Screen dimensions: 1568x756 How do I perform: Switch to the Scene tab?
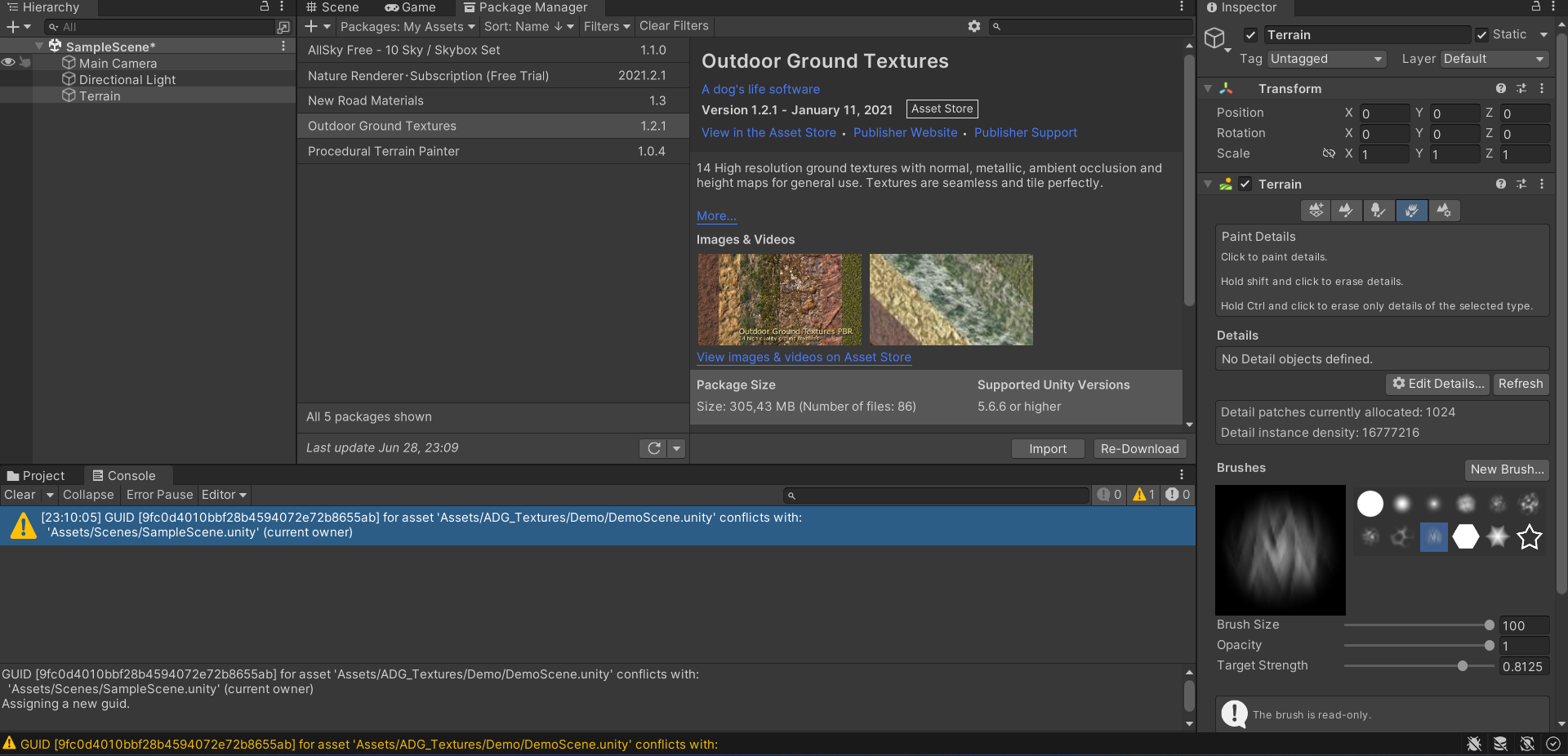332,7
